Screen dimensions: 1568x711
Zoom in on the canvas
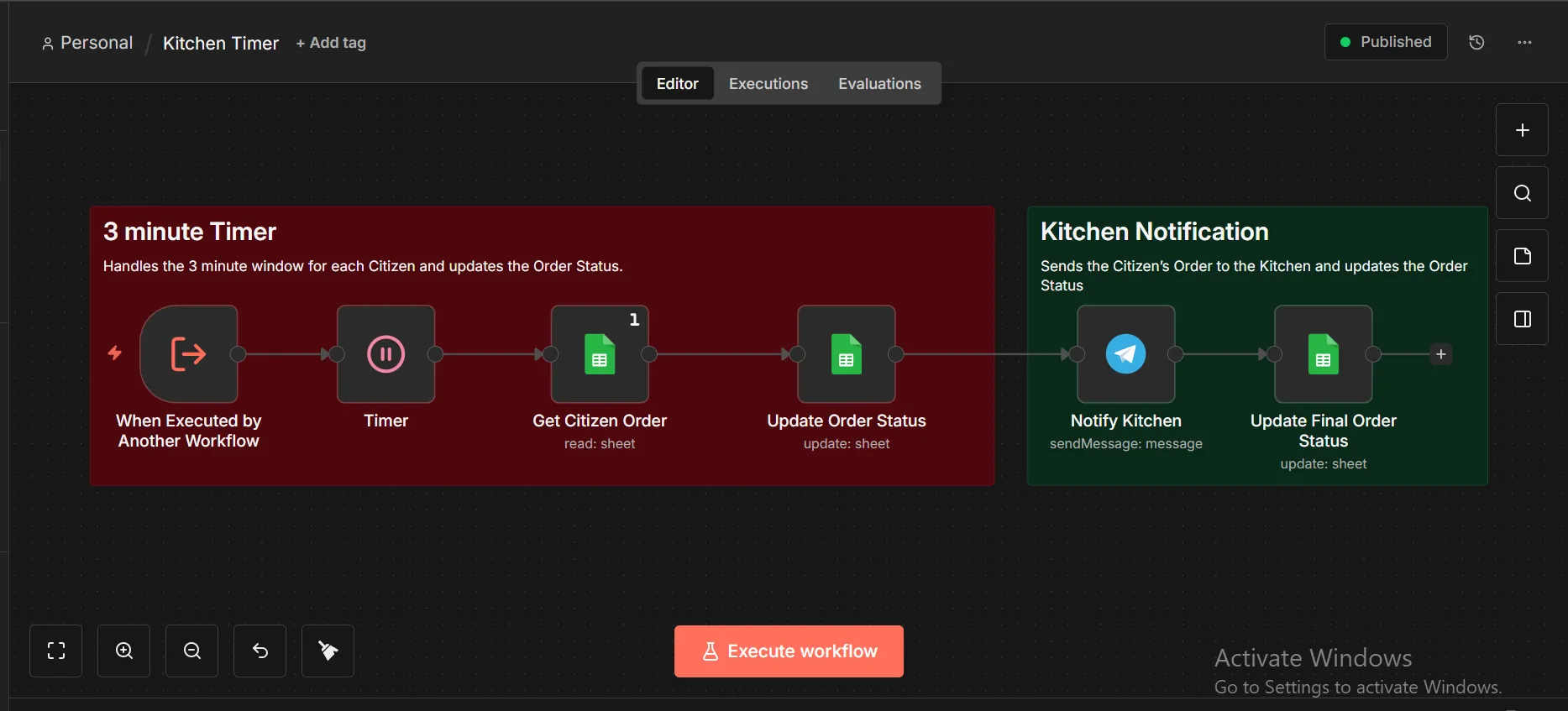click(x=124, y=651)
